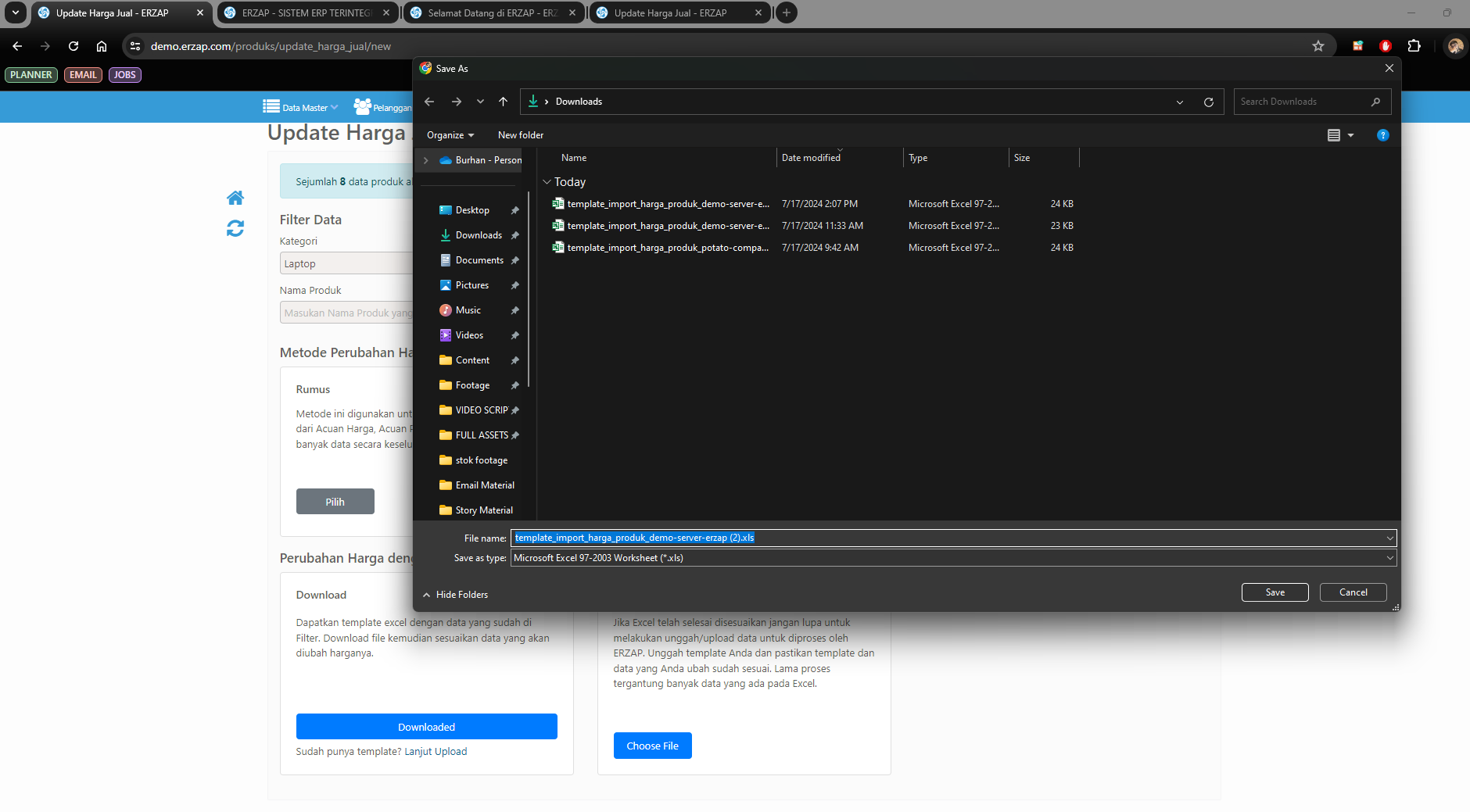Click the ERZAP refresh sidebar icon
The height and width of the screenshot is (812, 1470).
tap(235, 228)
